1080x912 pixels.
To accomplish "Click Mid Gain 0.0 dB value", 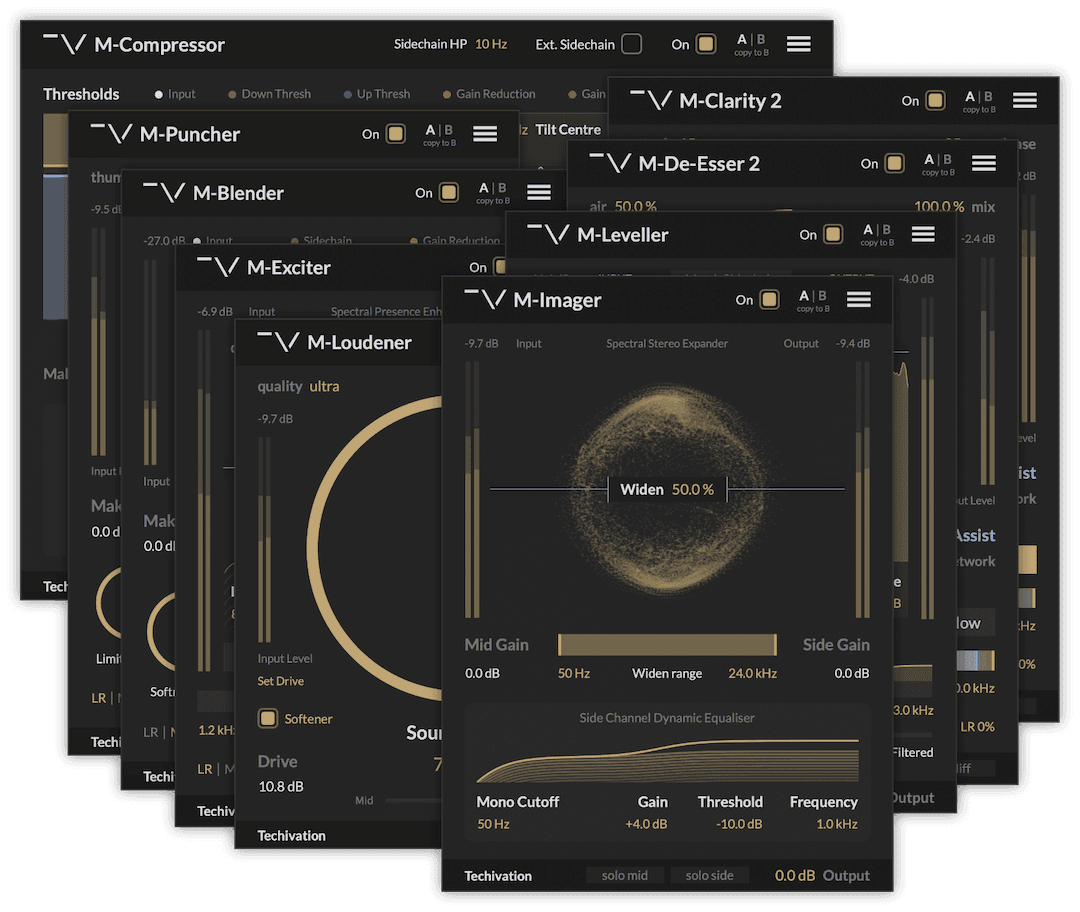I will pyautogui.click(x=482, y=673).
